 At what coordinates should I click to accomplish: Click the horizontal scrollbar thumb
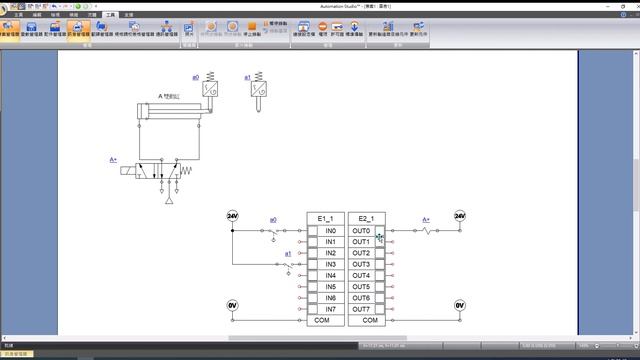(317, 338)
